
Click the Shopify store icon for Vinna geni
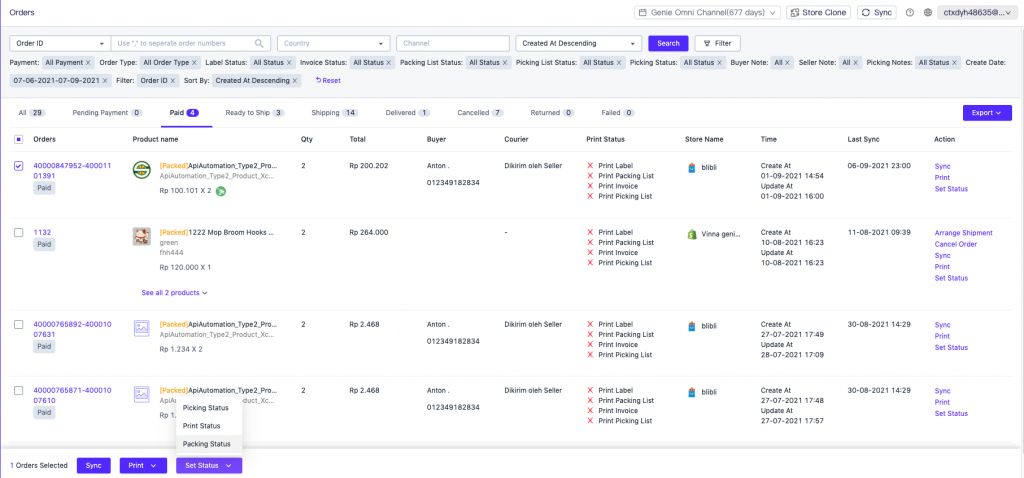point(690,233)
